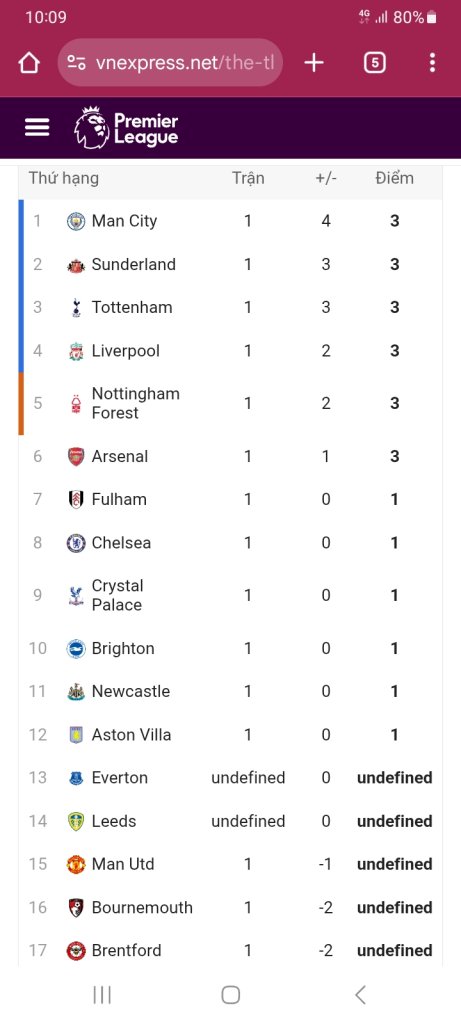The width and height of the screenshot is (461, 1024).
Task: Tap Android recent apps button
Action: pyautogui.click(x=102, y=995)
